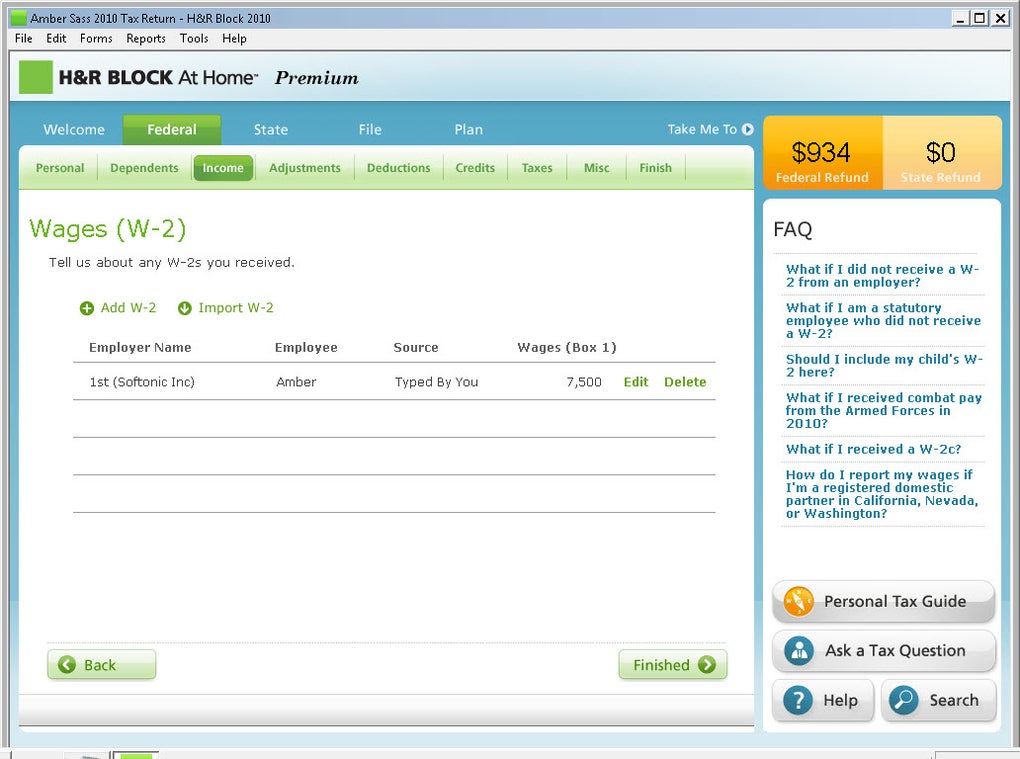
Task: Click the Help button in sidebar
Action: point(822,700)
